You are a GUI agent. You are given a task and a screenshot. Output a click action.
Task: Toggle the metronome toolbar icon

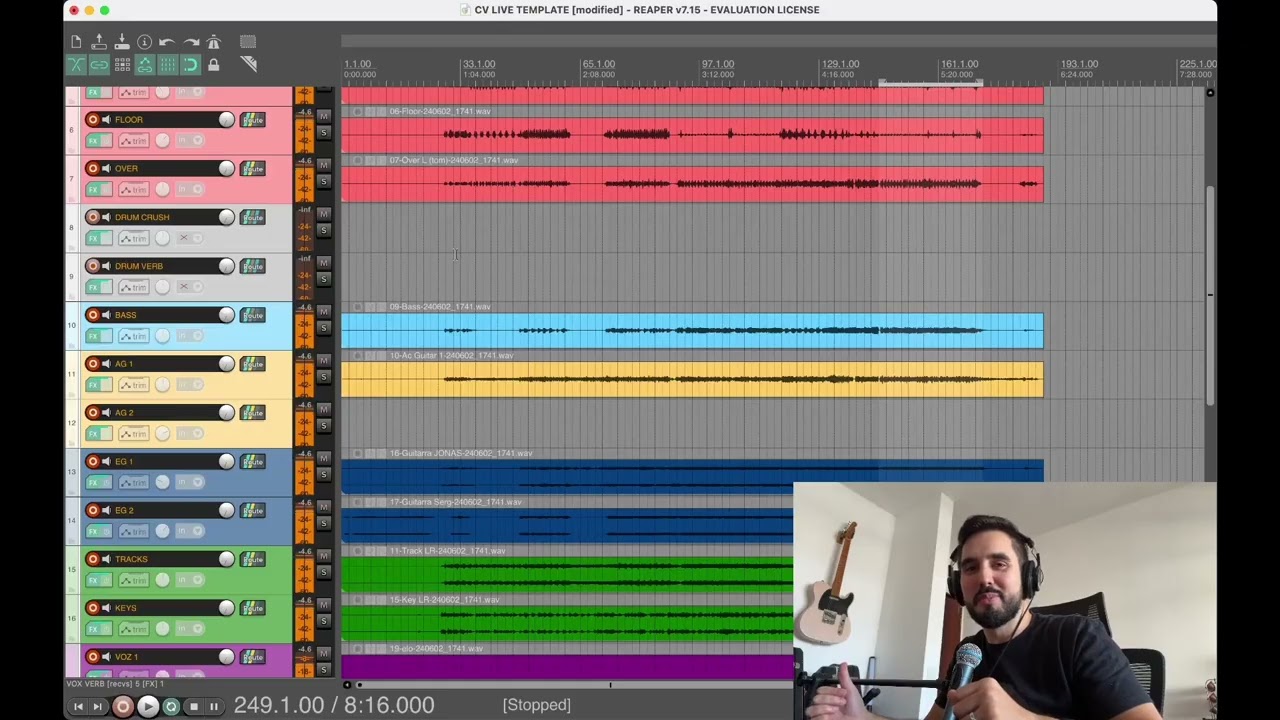pos(213,42)
